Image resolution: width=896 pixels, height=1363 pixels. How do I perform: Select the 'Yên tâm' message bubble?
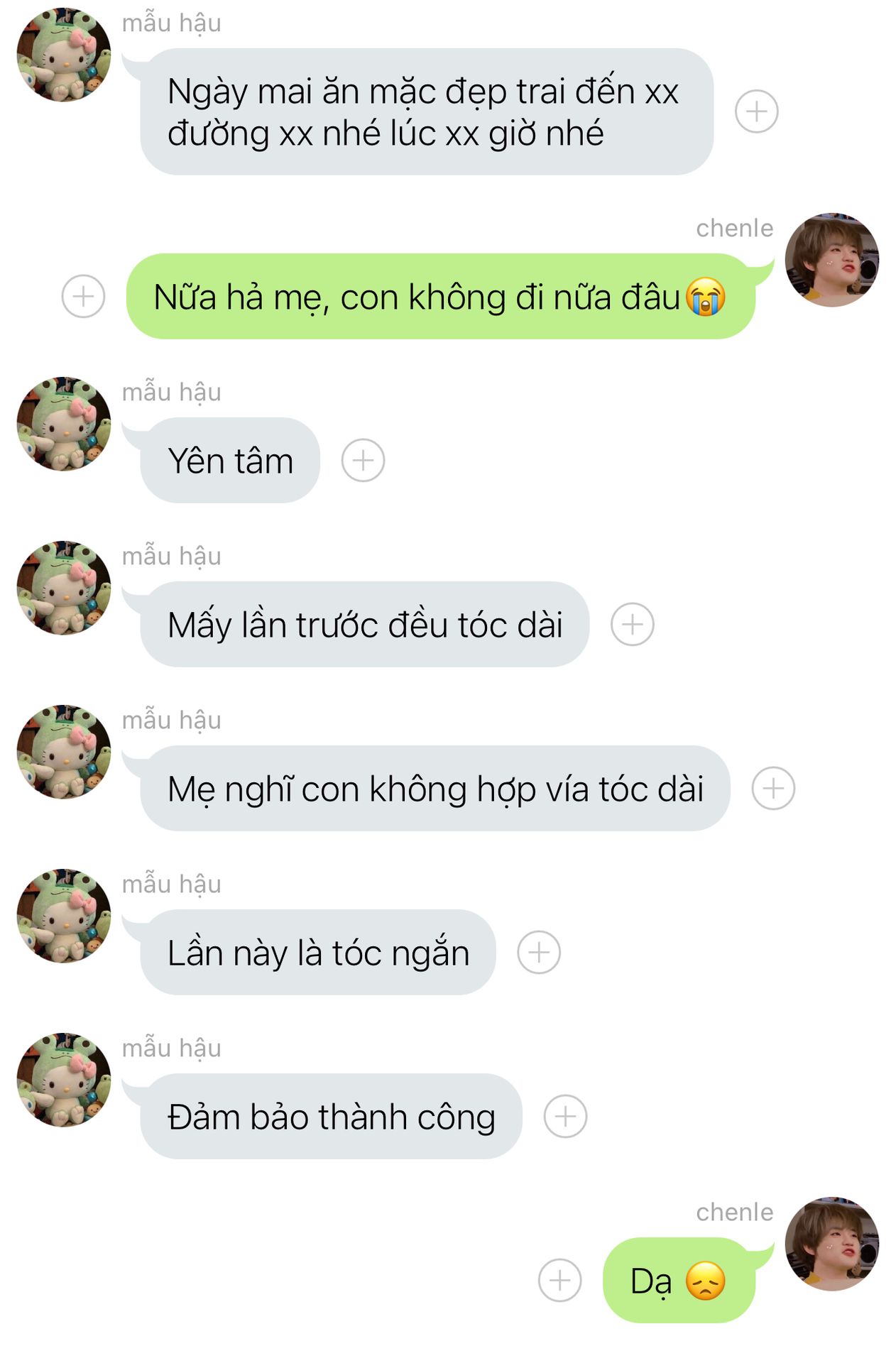229,460
